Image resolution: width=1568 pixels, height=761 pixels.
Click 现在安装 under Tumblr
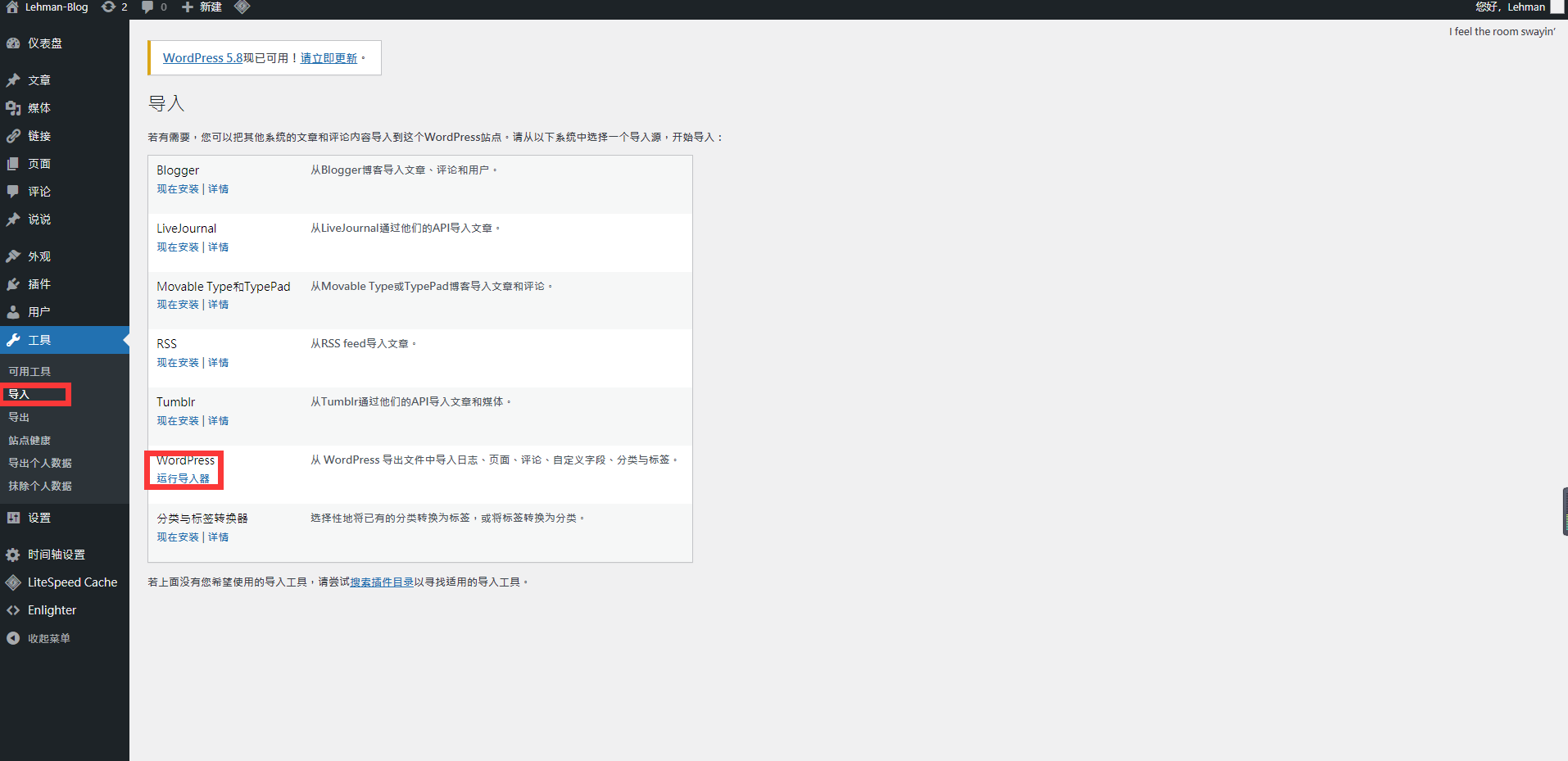pos(178,421)
